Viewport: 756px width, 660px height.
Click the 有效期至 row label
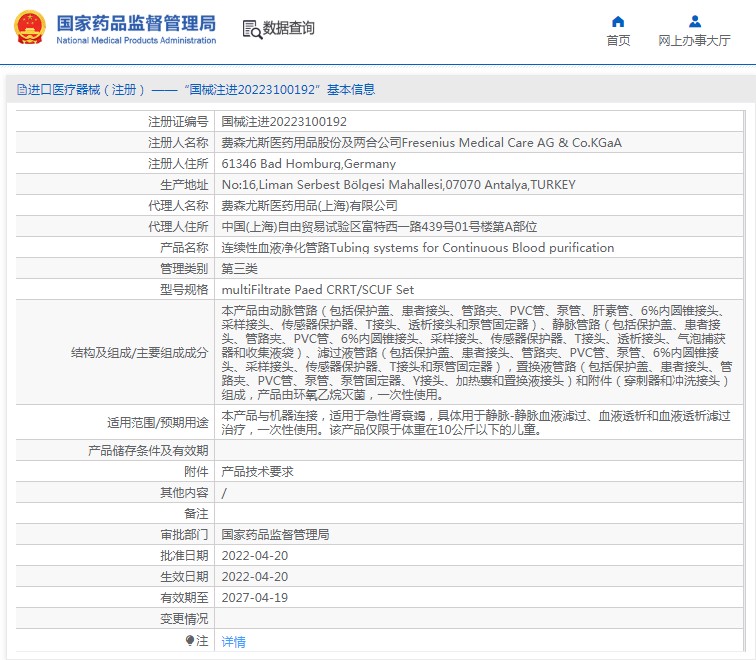pyautogui.click(x=184, y=598)
